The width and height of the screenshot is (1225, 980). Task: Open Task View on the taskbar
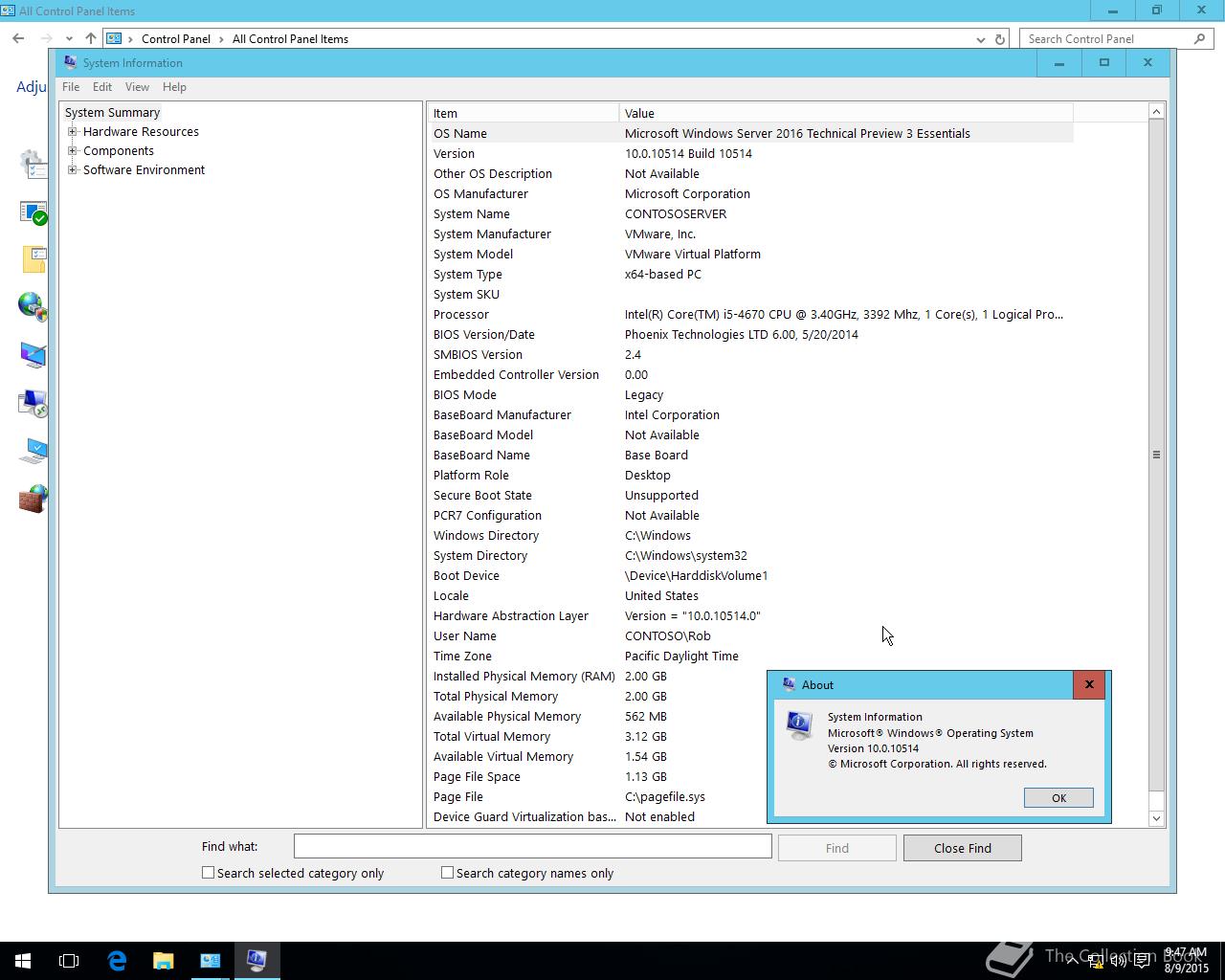tap(69, 961)
